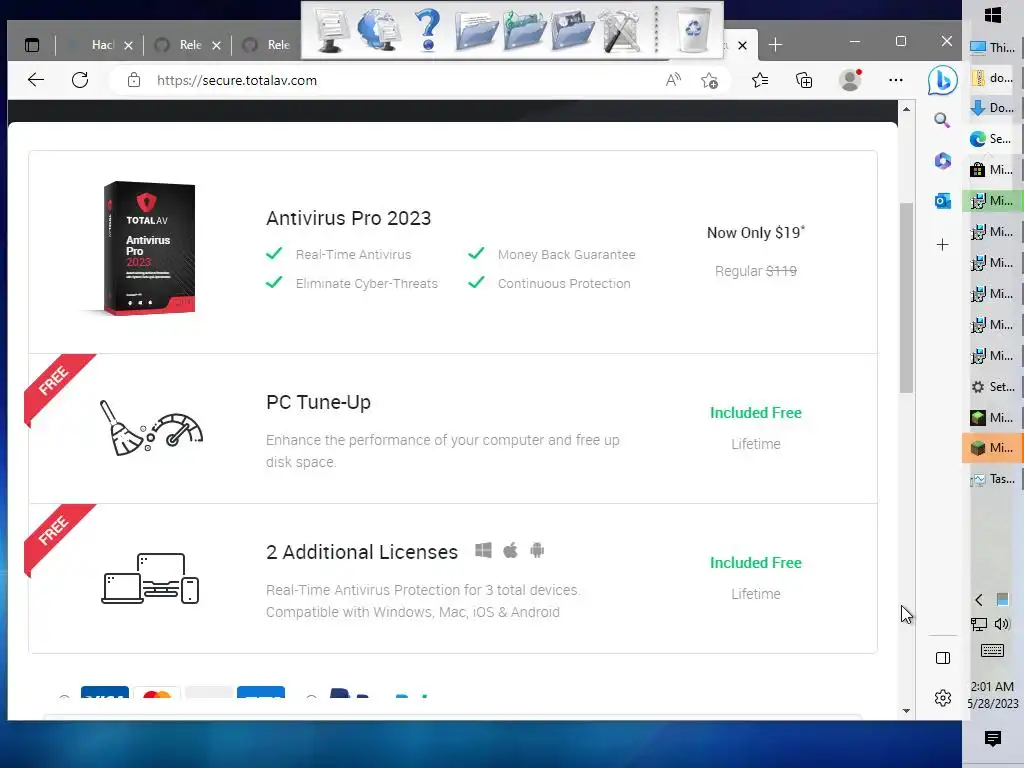Click the network tray icon
Viewport: 1024px width, 768px height.
tap(979, 624)
